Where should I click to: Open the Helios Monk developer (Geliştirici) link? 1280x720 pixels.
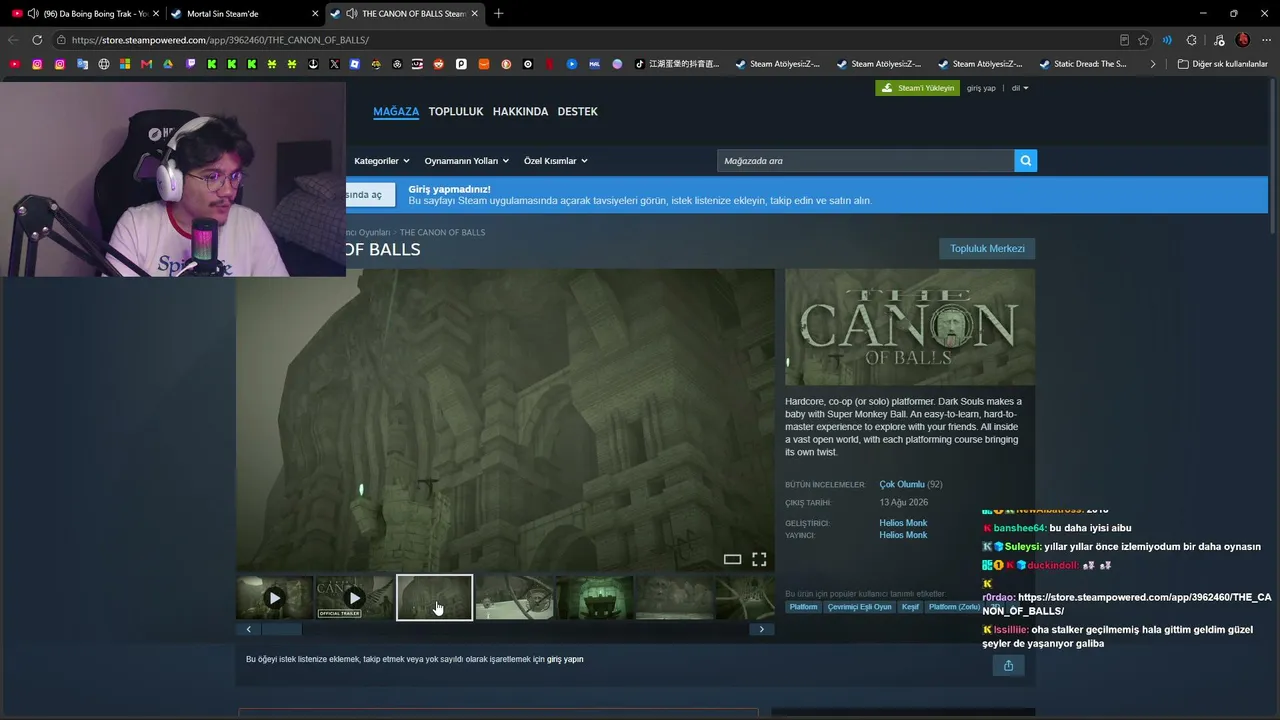point(903,523)
